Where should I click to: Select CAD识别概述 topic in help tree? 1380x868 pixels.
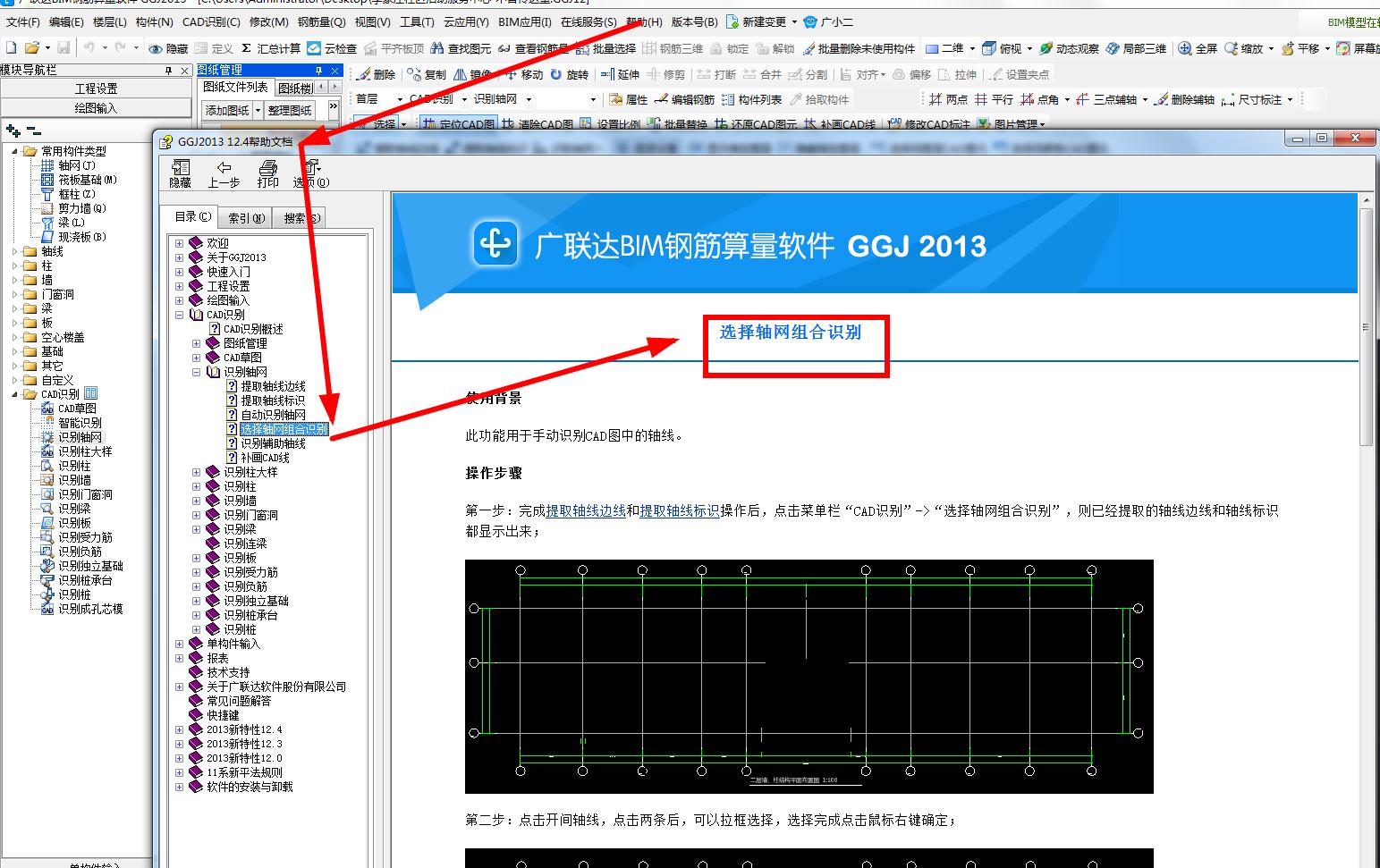pyautogui.click(x=253, y=329)
